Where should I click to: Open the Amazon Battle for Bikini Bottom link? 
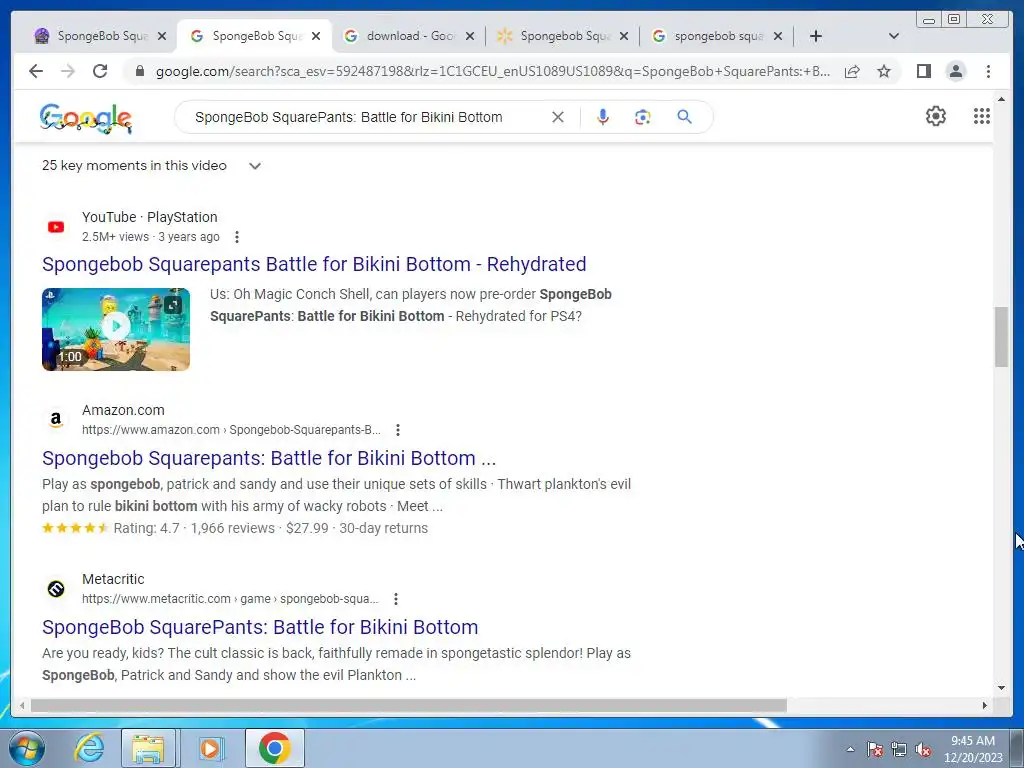pyautogui.click(x=269, y=458)
